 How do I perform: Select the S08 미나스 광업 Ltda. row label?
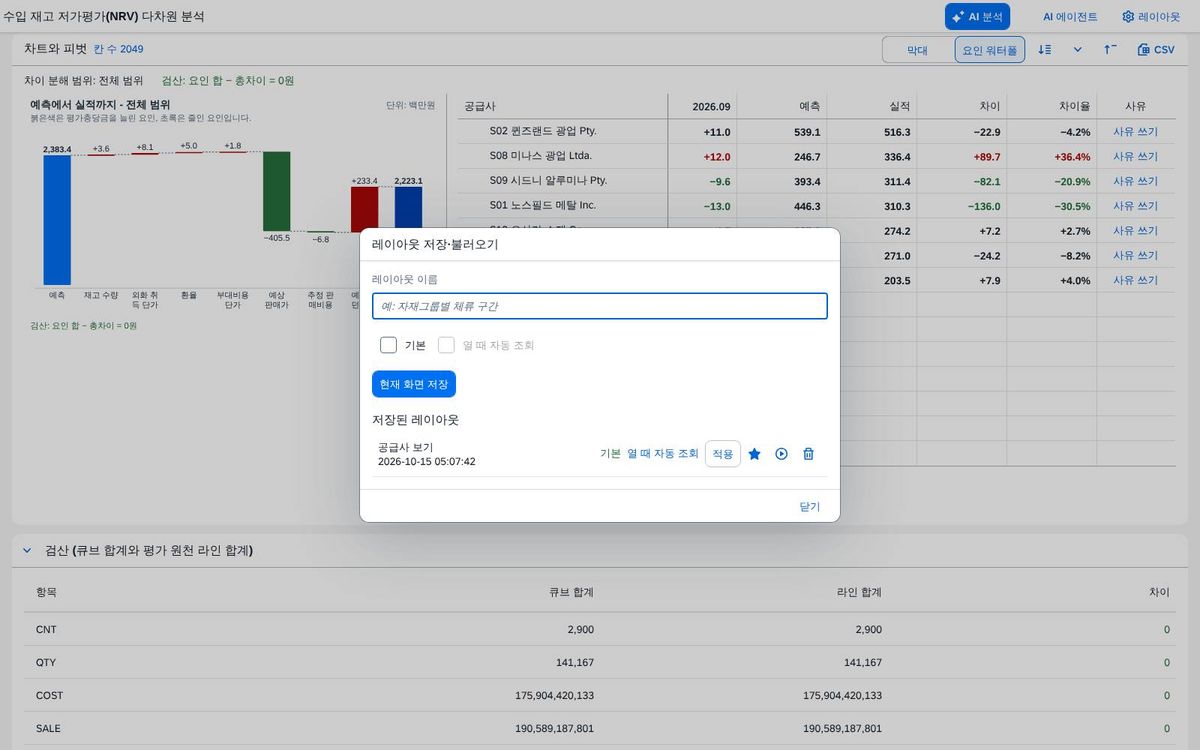pos(541,156)
